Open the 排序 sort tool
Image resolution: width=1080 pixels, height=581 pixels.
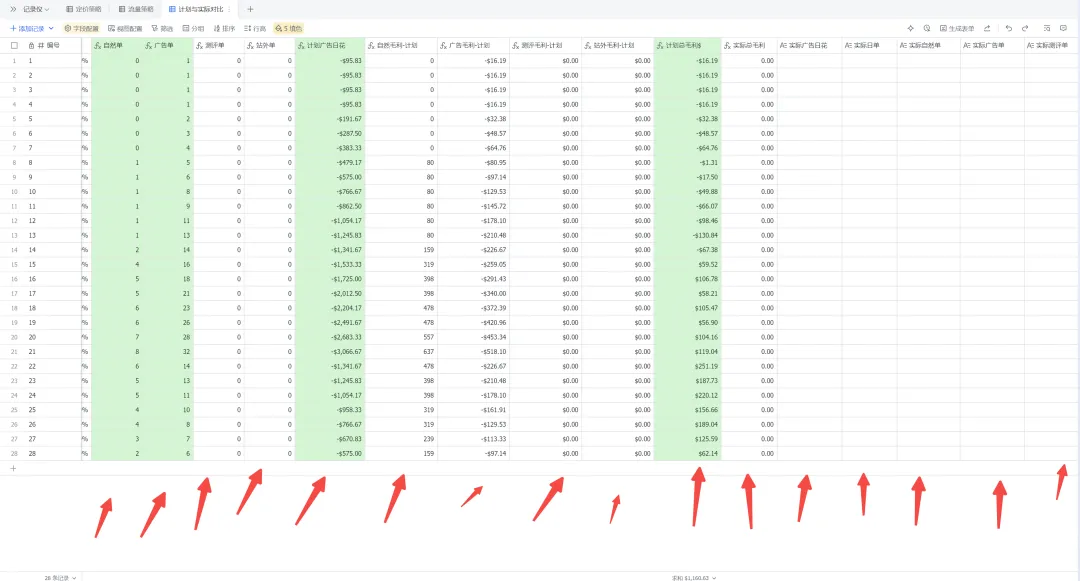(225, 28)
